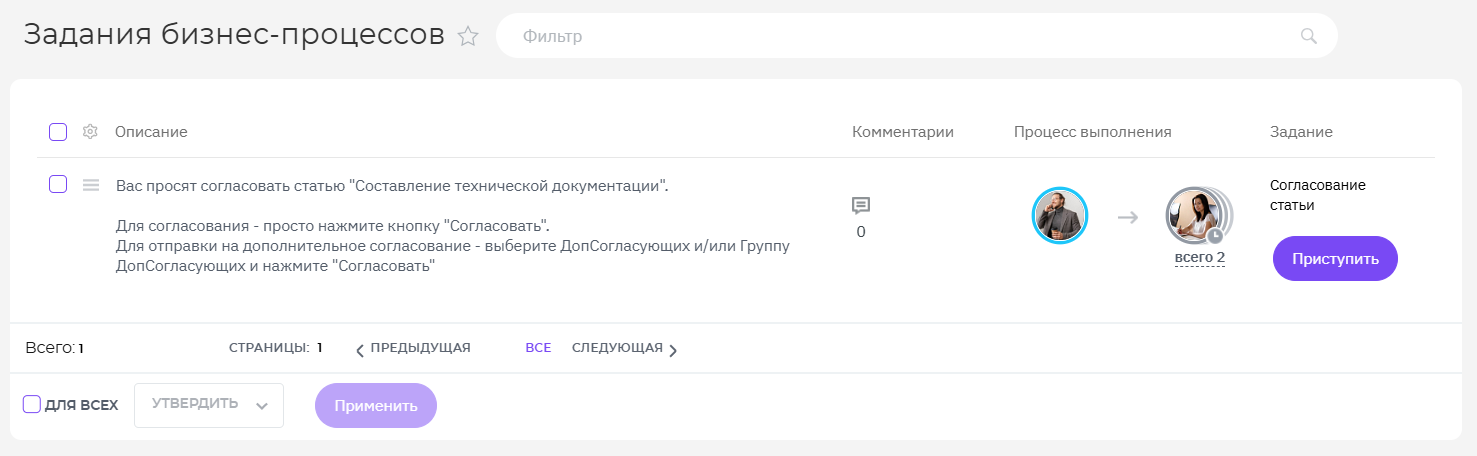Expand the "всего 2" participants list
This screenshot has height=456, width=1477.
point(1200,258)
